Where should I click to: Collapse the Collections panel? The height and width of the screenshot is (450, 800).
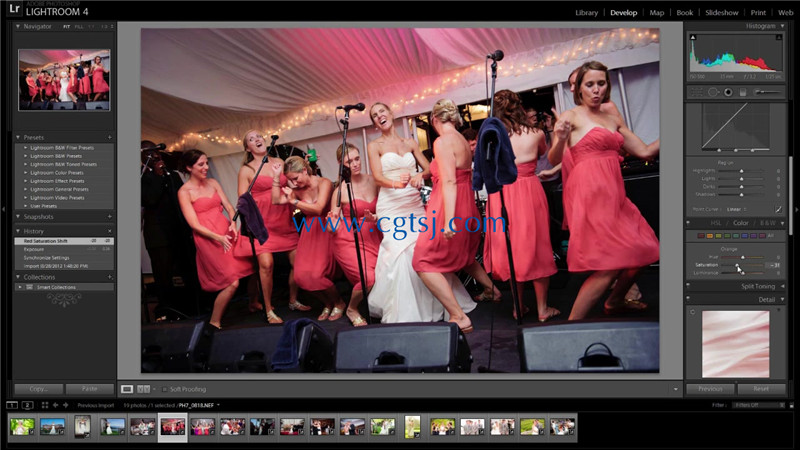click(18, 277)
